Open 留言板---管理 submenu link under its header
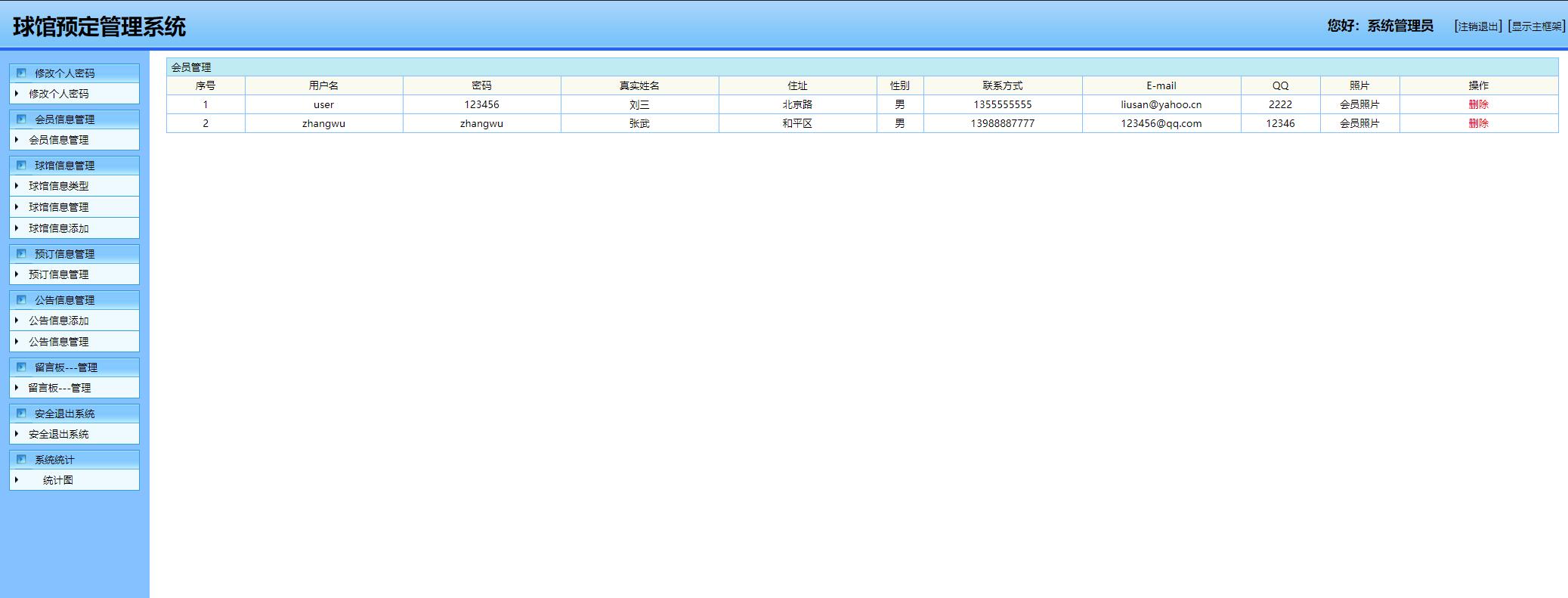 tap(60, 388)
